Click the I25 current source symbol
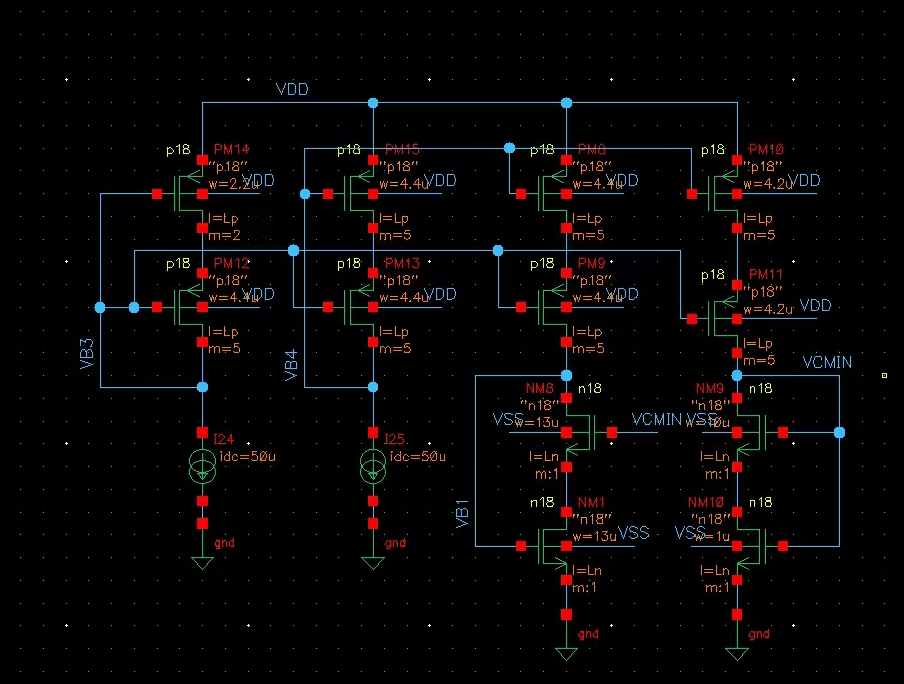This screenshot has width=904, height=684. coord(373,466)
